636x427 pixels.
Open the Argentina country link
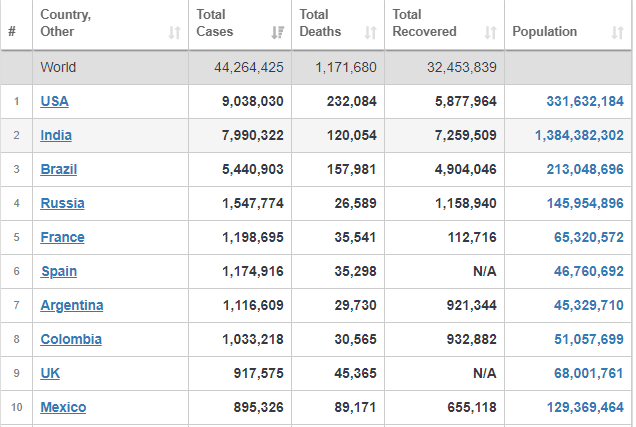[72, 306]
